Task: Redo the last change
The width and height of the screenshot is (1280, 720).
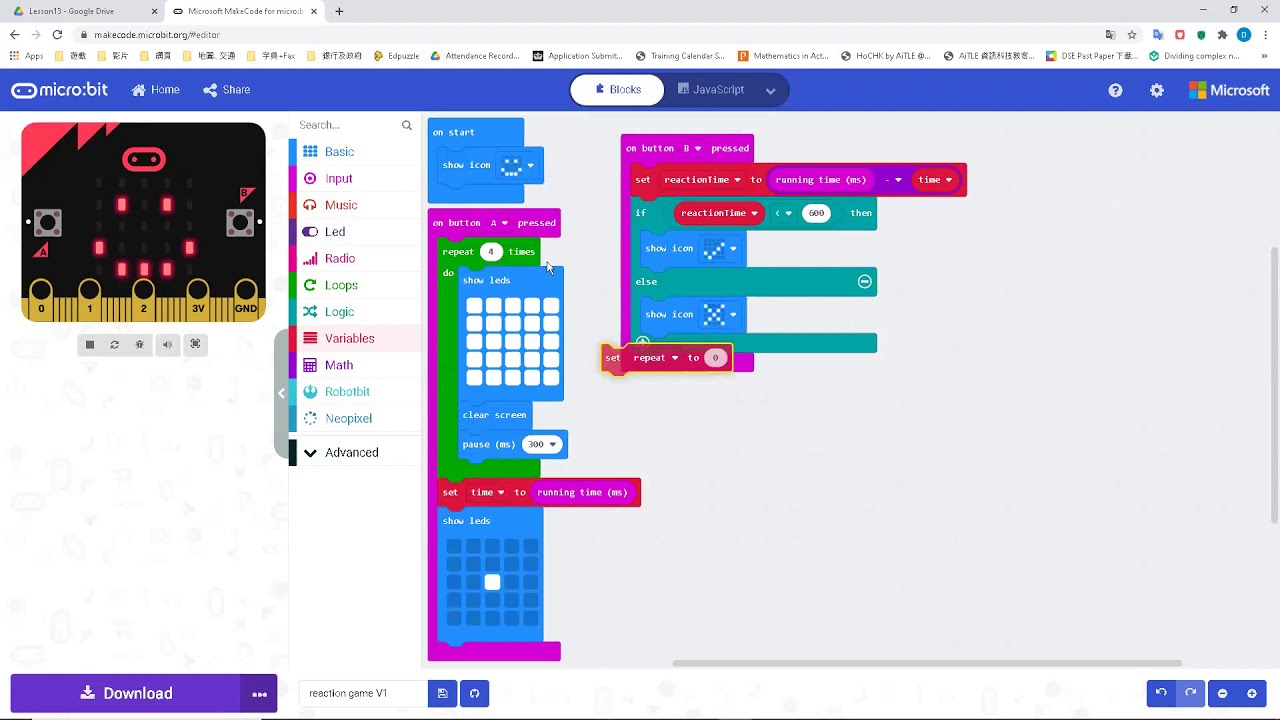Action: tap(1190, 693)
